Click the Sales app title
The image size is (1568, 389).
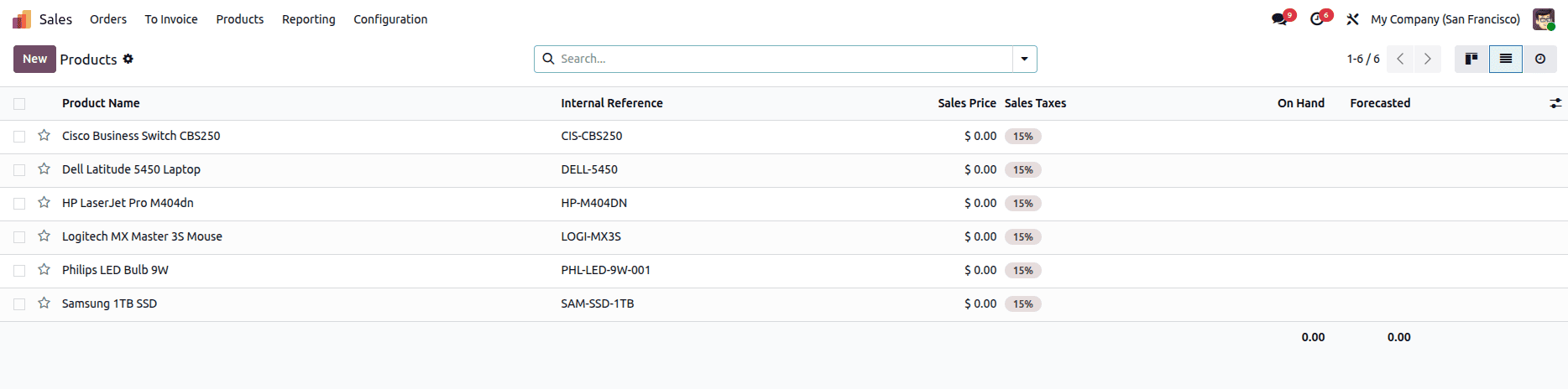tap(55, 19)
